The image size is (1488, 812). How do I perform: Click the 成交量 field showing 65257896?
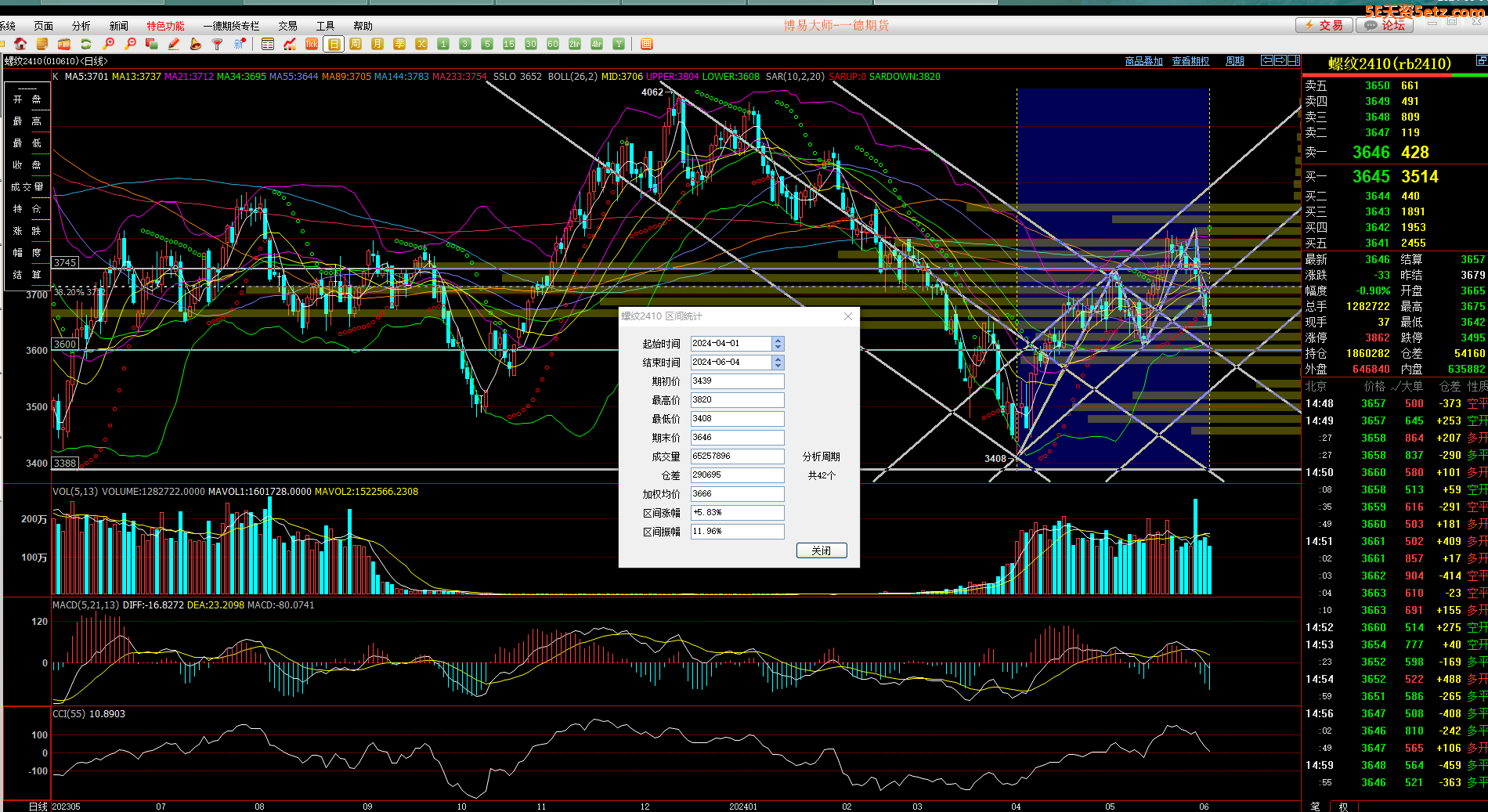coord(737,457)
